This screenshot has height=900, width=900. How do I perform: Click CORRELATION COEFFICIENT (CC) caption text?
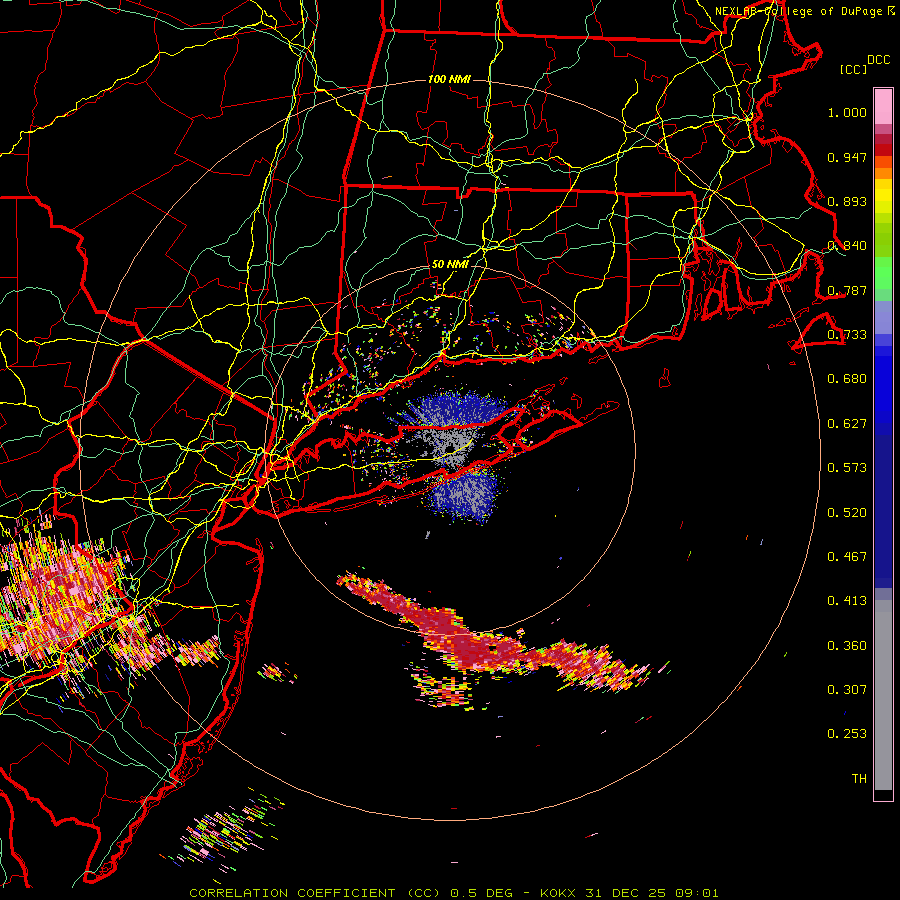point(315,893)
